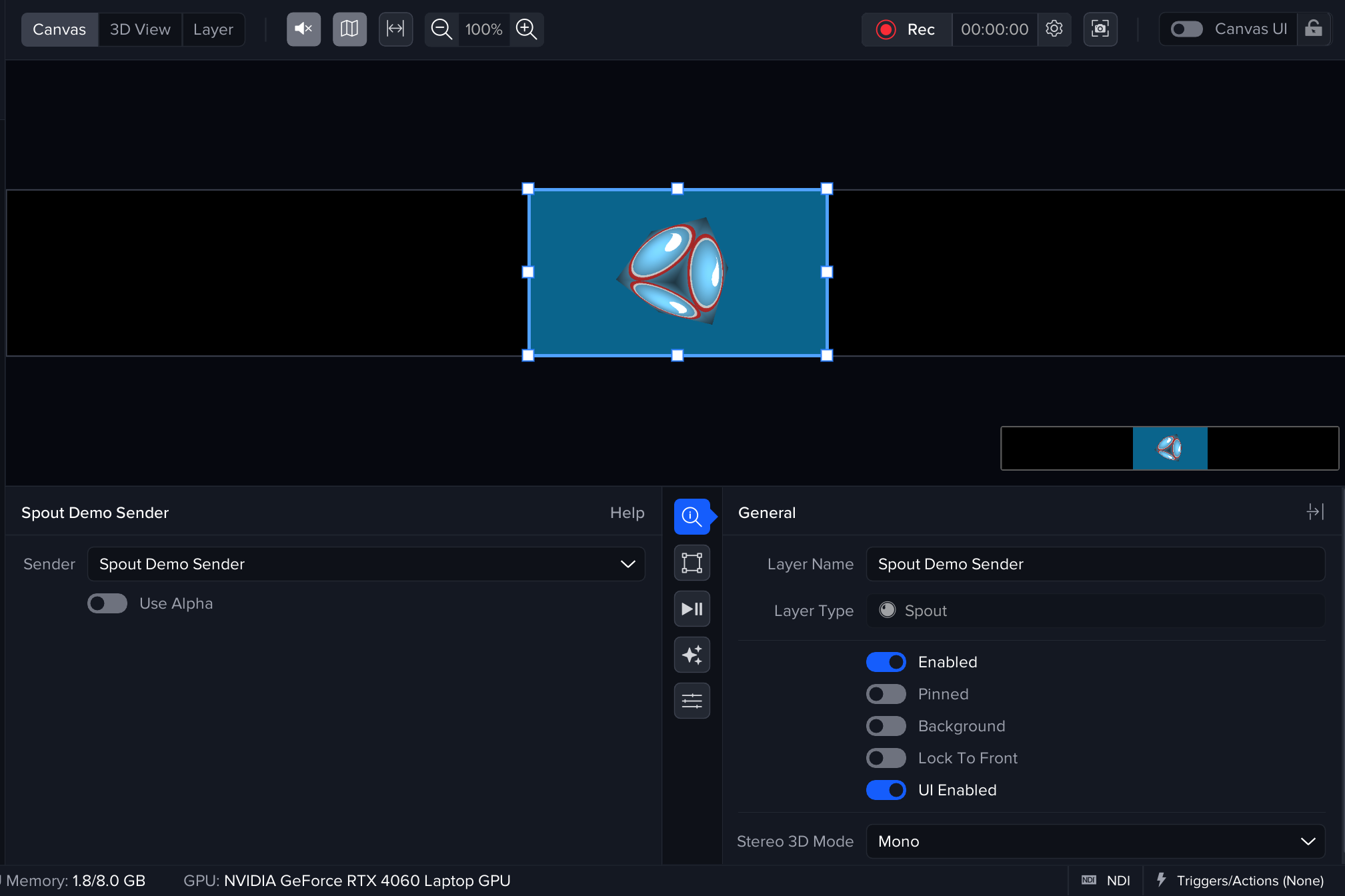Click the Layer Name input field
1345x896 pixels.
pos(1095,564)
